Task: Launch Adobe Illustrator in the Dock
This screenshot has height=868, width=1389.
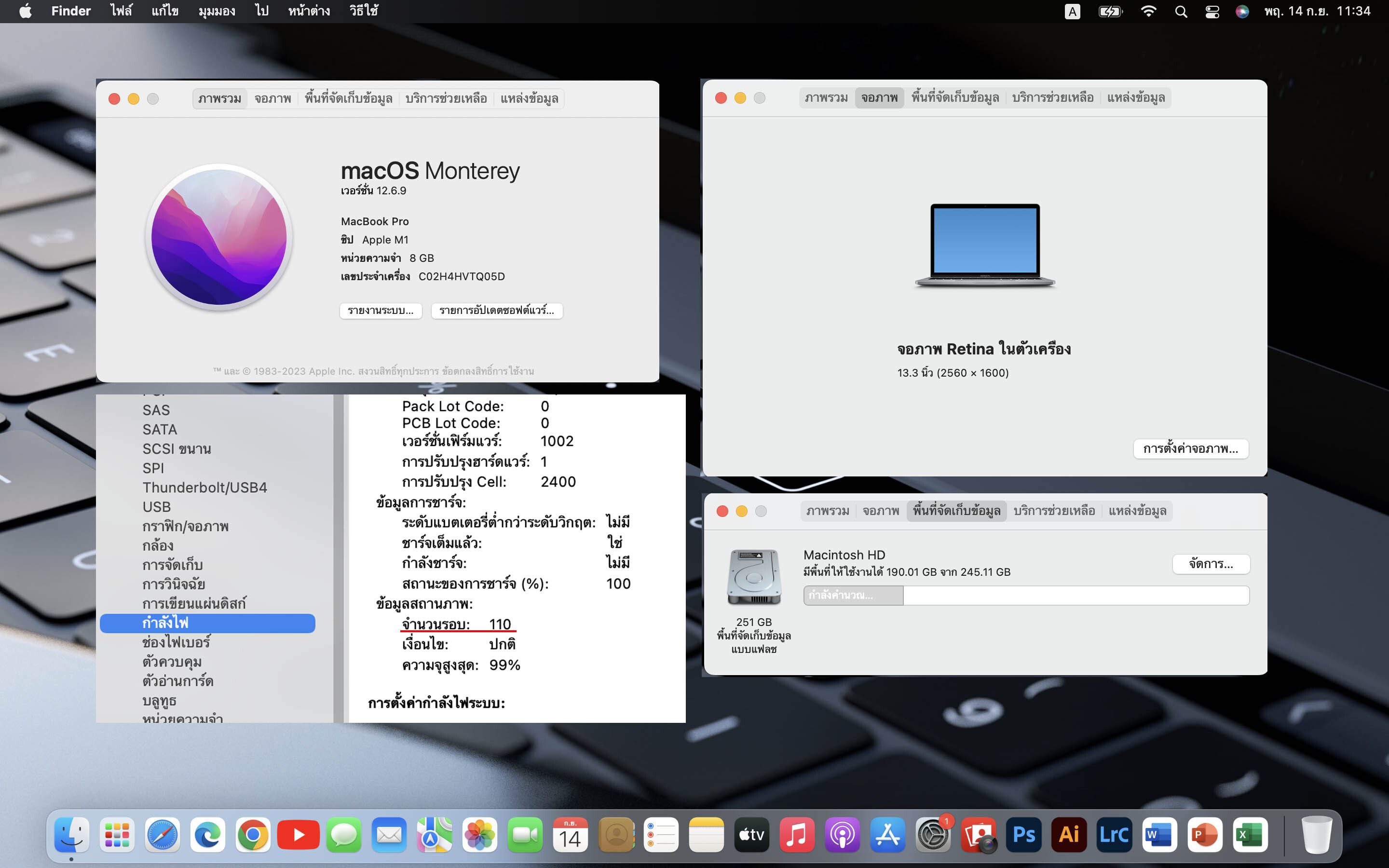Action: click(x=1069, y=834)
